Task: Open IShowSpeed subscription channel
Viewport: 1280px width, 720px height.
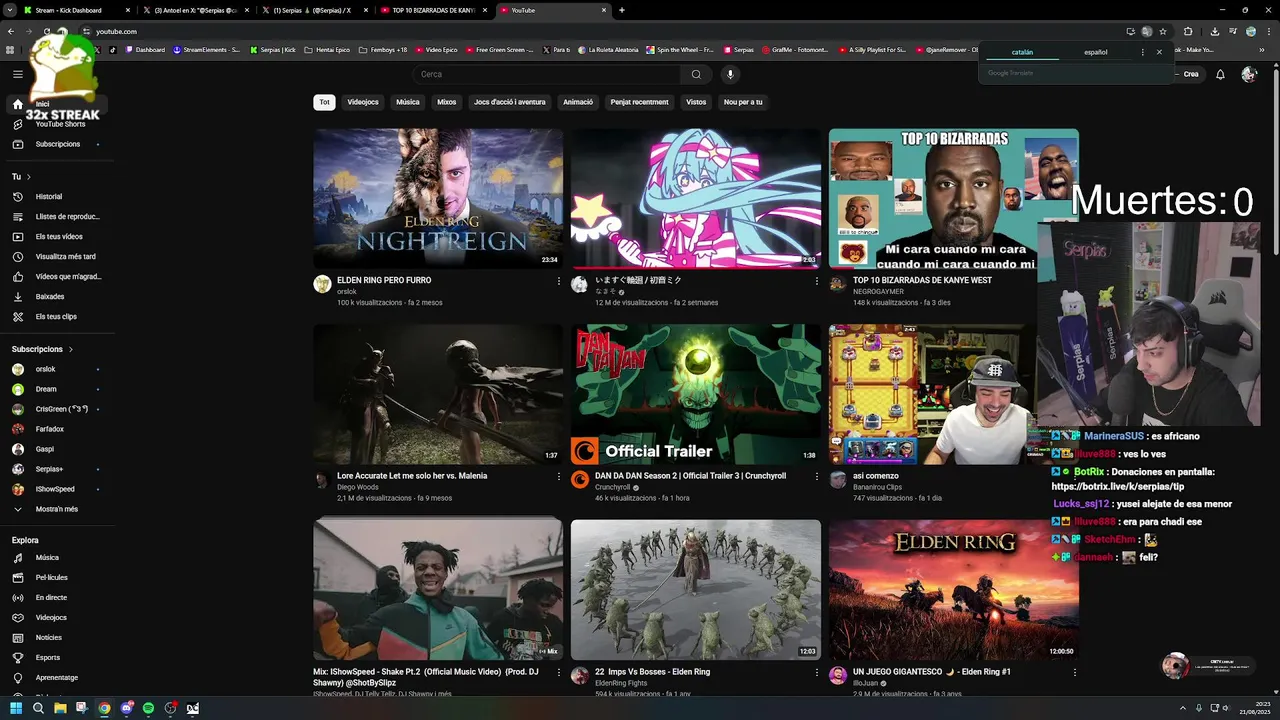Action: click(57, 489)
